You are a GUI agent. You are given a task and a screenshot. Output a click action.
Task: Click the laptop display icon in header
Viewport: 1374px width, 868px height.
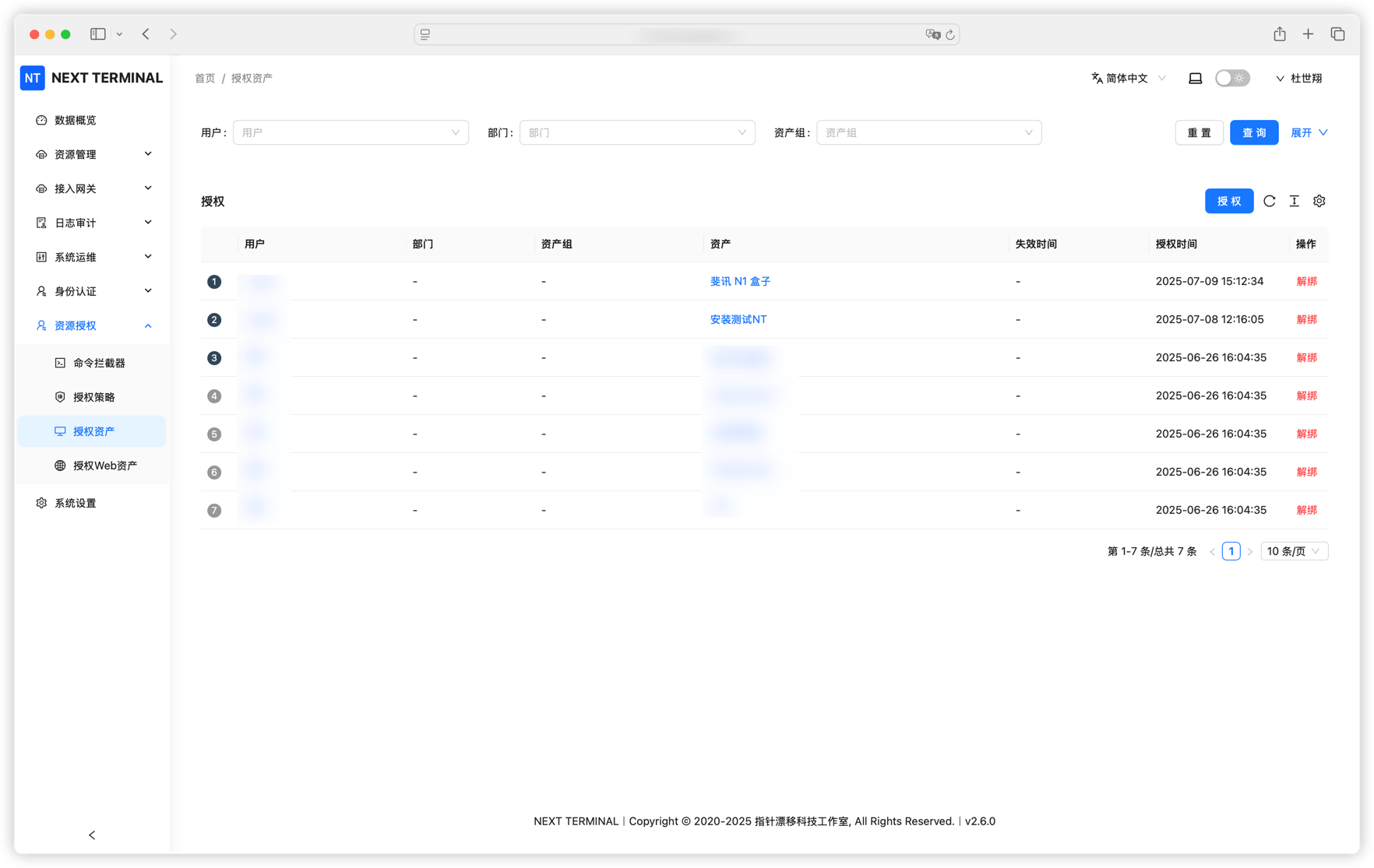(x=1195, y=78)
